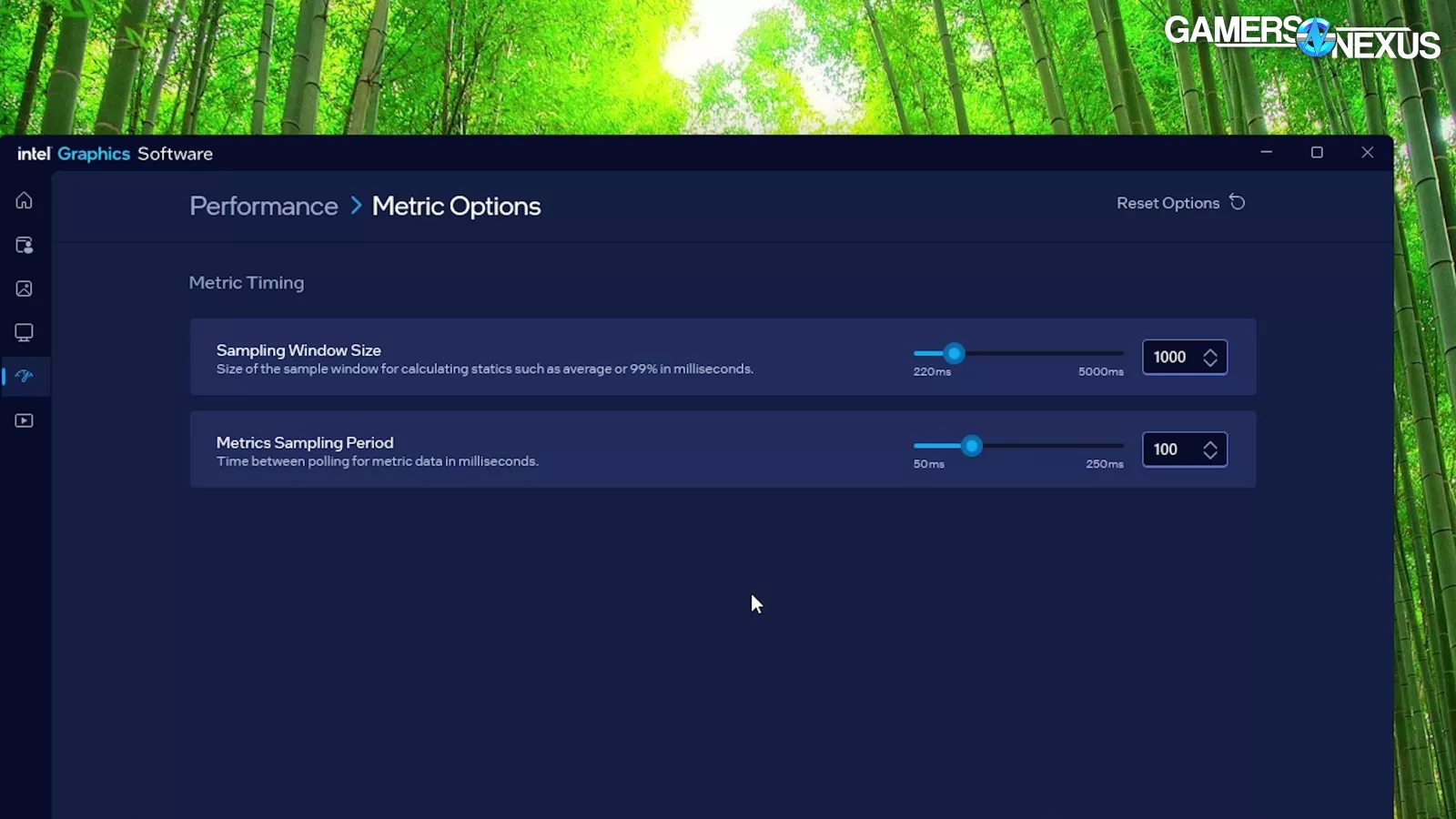Open the Media playback section icon

tap(24, 420)
